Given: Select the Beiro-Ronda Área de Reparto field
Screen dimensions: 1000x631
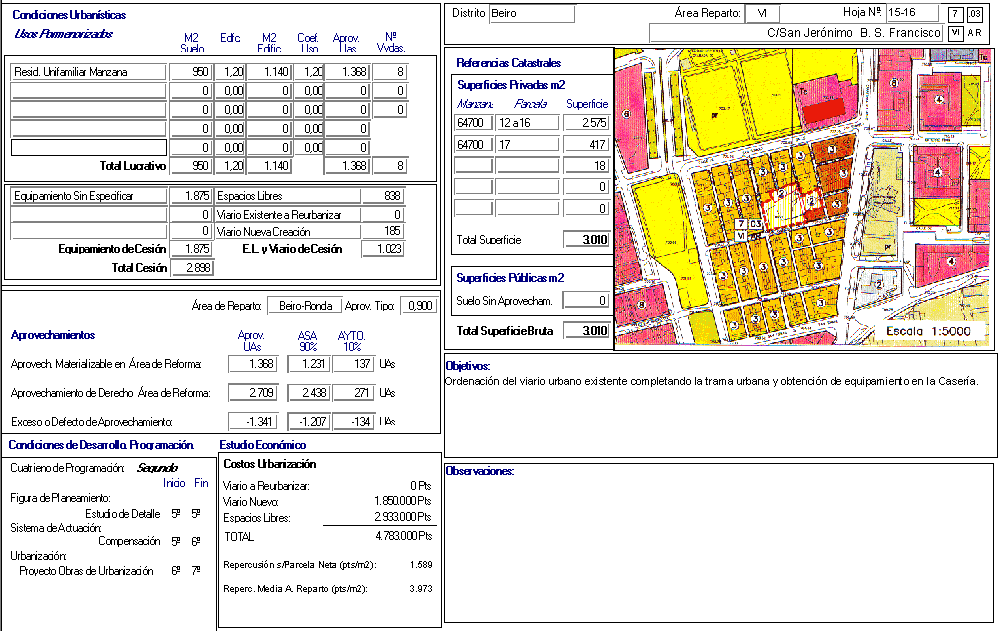Looking at the screenshot, I should [x=303, y=306].
